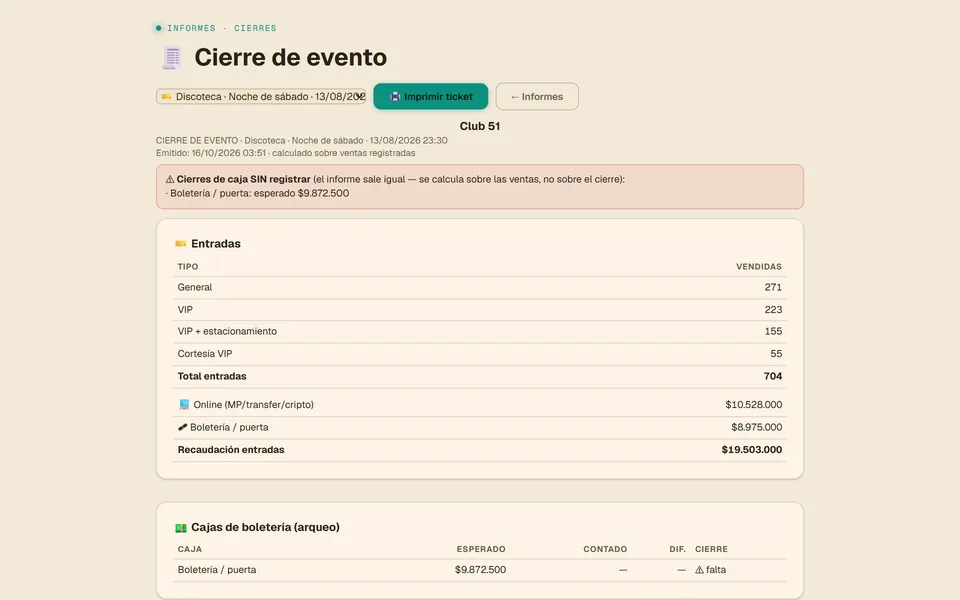Screen dimensions: 960x600
Task: Click the DIF. column header
Action: click(x=677, y=549)
